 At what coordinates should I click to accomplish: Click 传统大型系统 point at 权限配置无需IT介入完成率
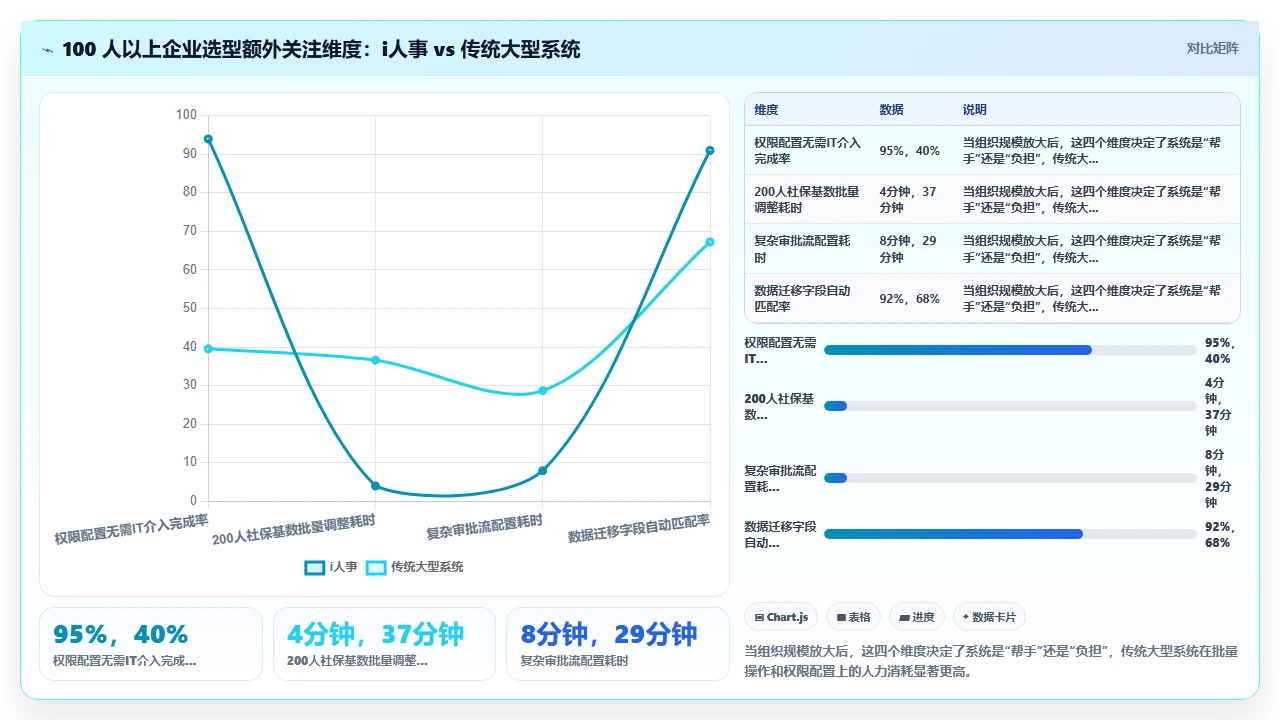point(208,348)
